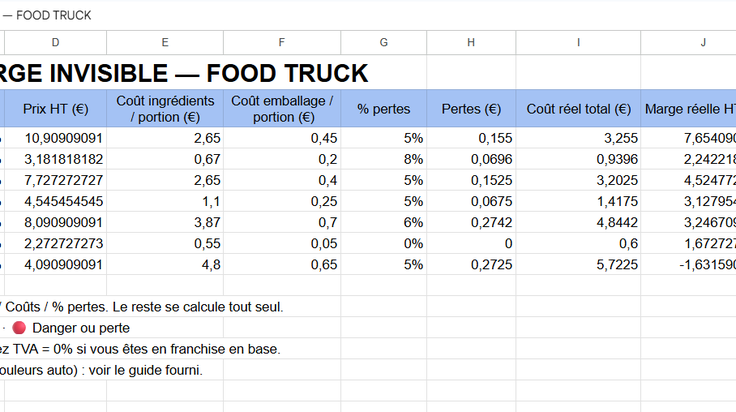Image resolution: width=736 pixels, height=412 pixels.
Task: Select column E header
Action: click(x=165, y=43)
